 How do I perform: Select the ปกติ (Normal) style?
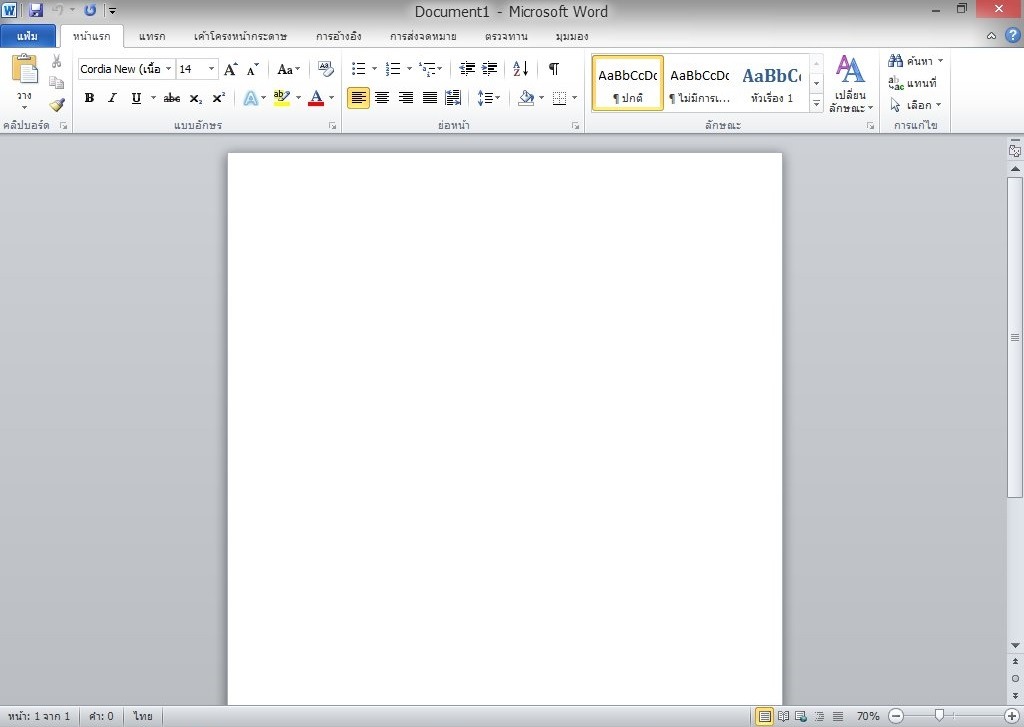click(x=628, y=84)
